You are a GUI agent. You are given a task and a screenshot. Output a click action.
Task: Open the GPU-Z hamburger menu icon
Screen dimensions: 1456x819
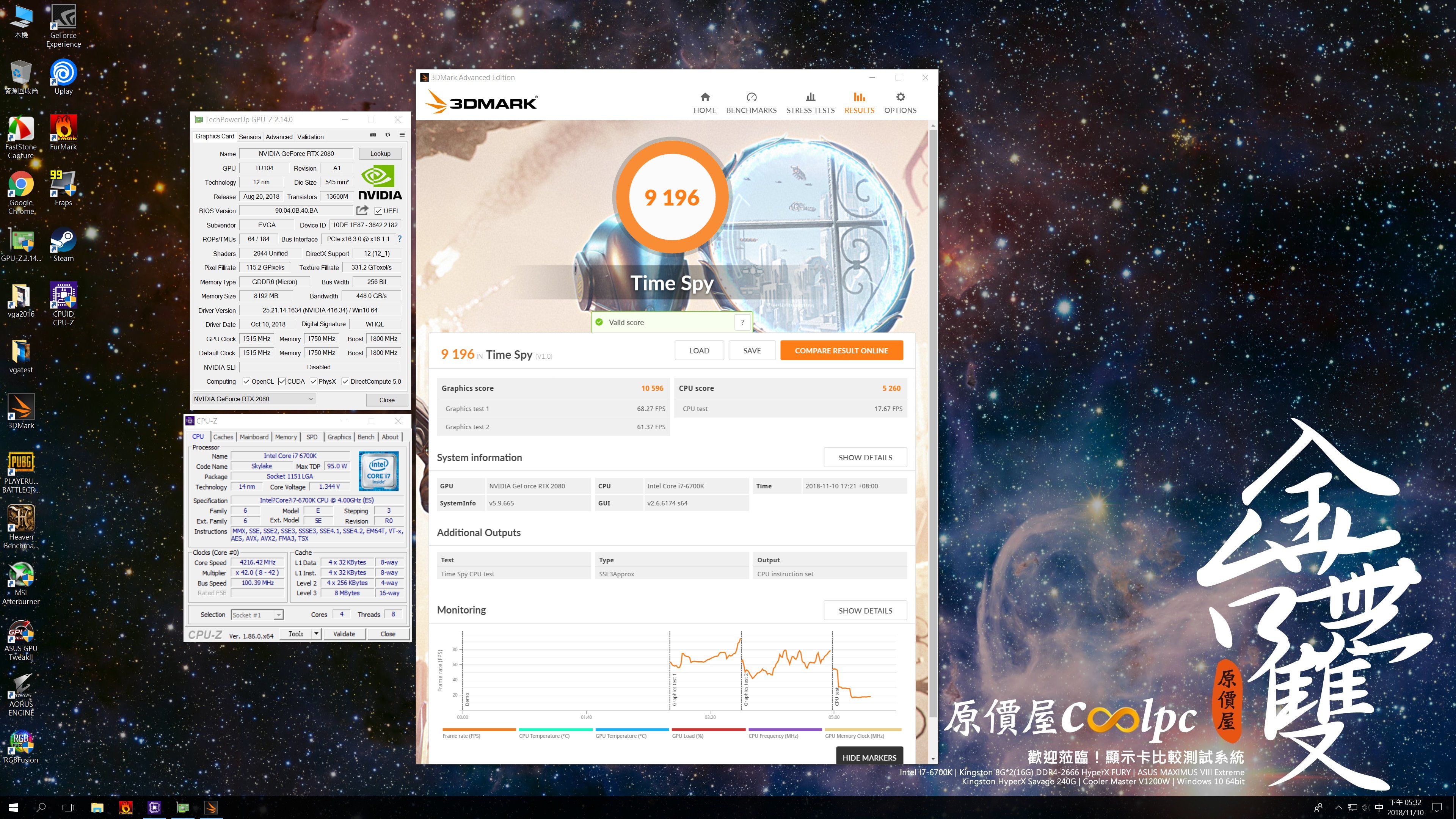[402, 135]
